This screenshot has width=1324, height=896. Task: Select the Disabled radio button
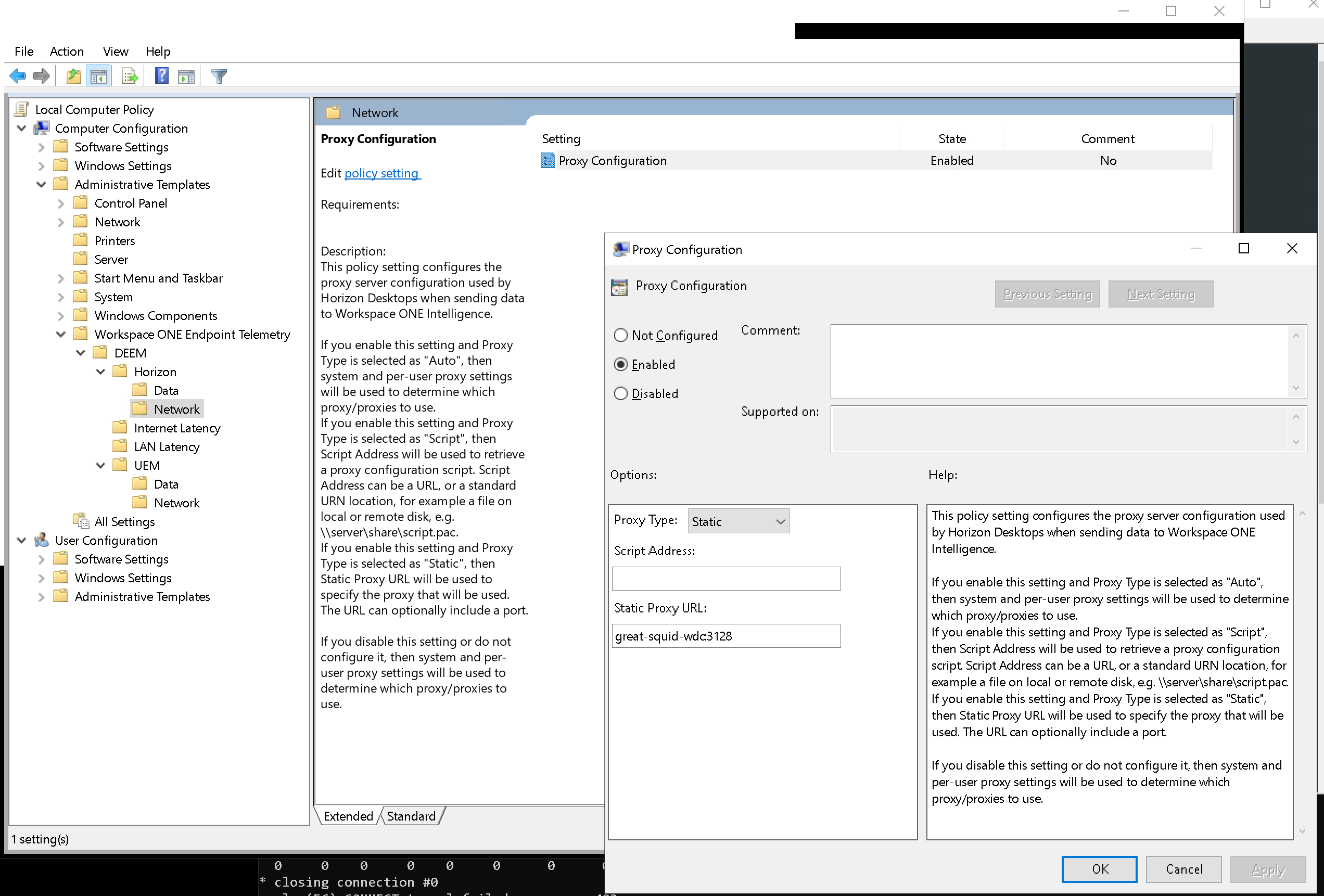click(x=621, y=393)
